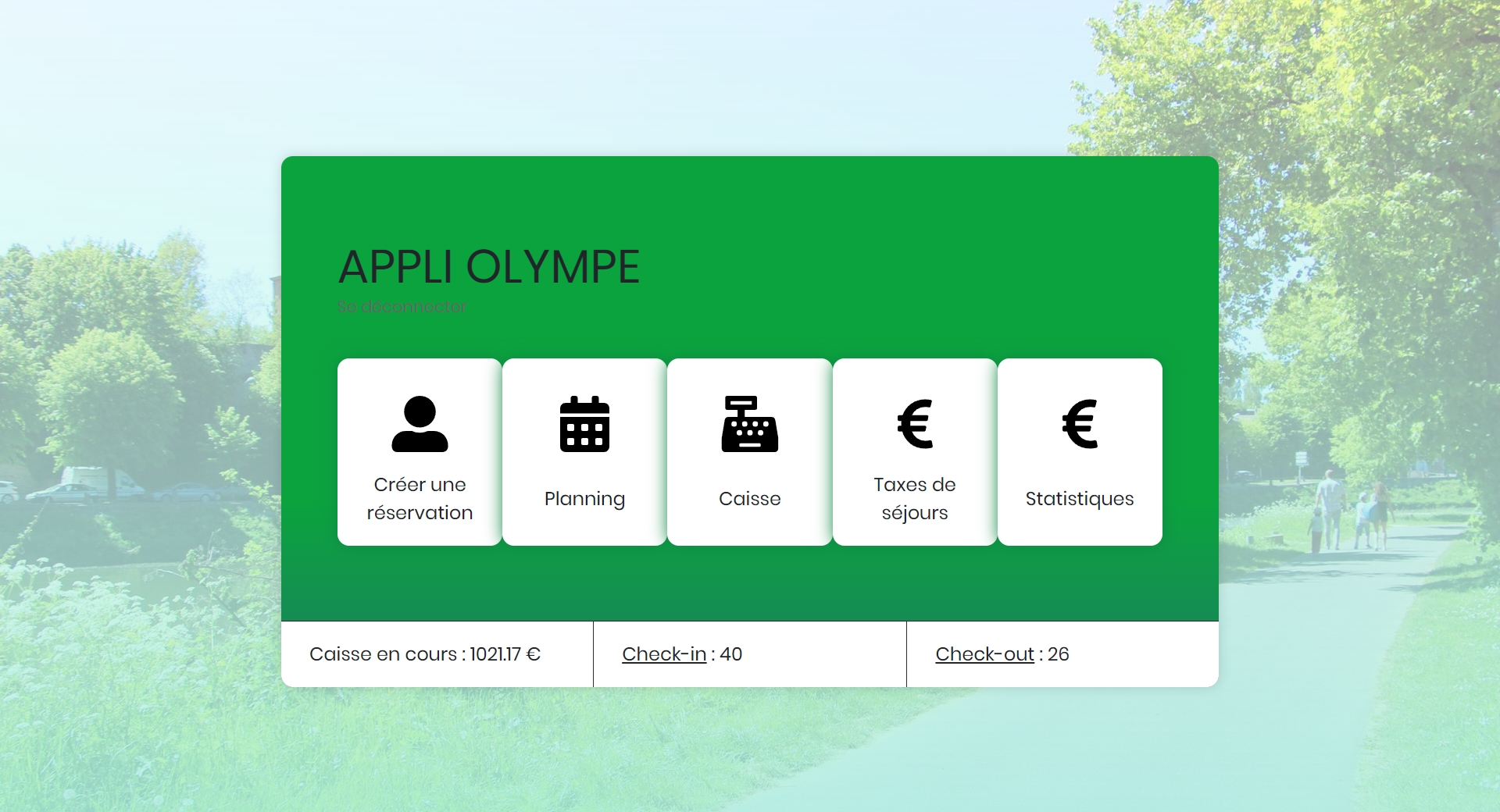This screenshot has width=1500, height=812.
Task: Go to the Planning label
Action: coord(584,499)
